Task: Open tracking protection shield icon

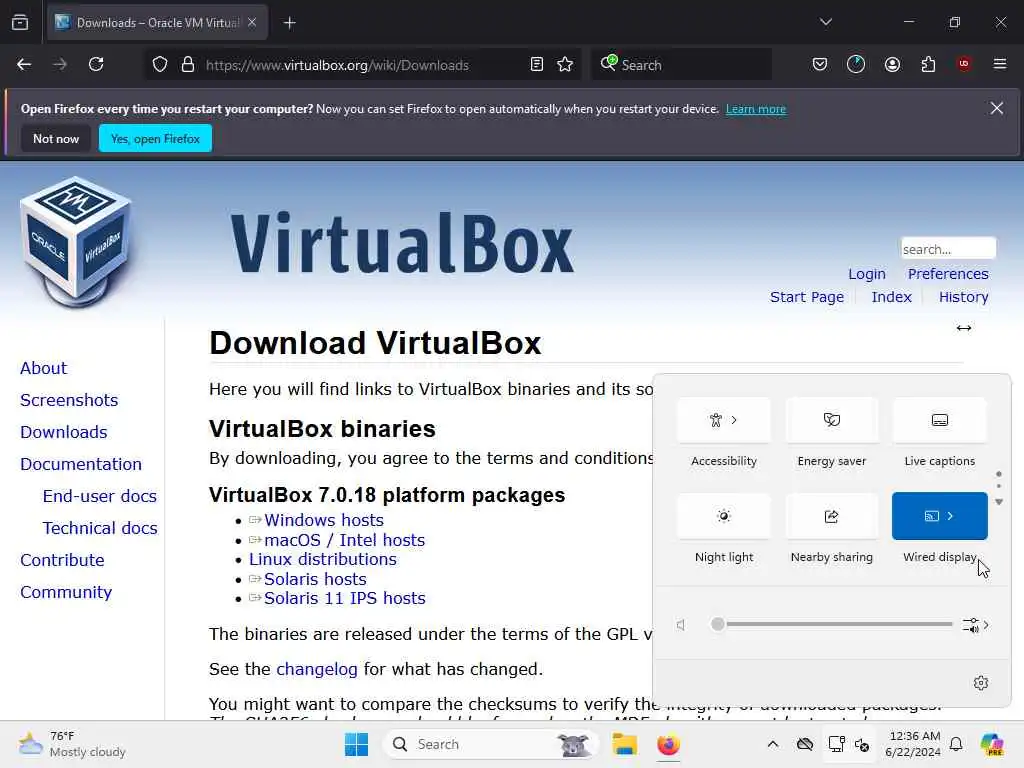Action: pyautogui.click(x=160, y=64)
